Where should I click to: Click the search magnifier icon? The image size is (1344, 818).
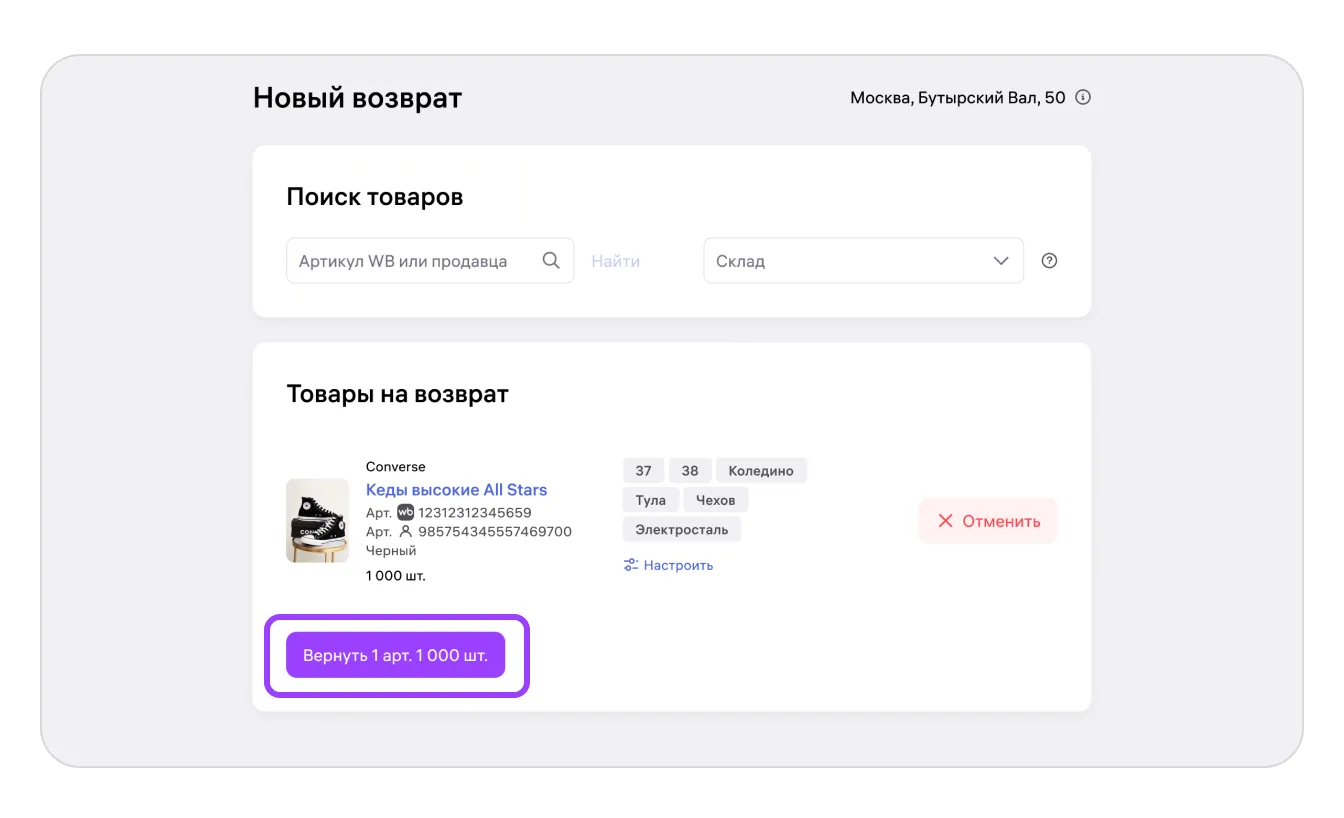point(551,260)
